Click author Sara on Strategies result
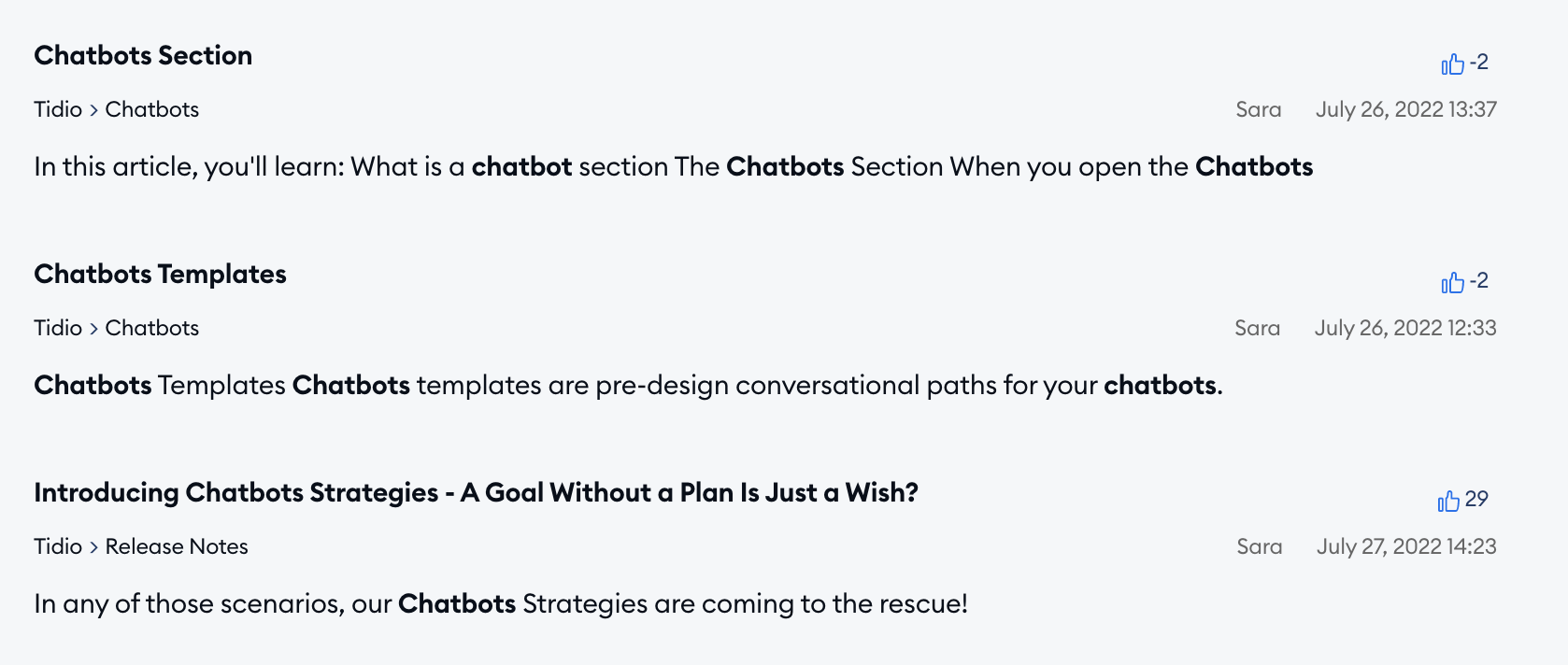Screen dimensions: 1568x665 1259,546
